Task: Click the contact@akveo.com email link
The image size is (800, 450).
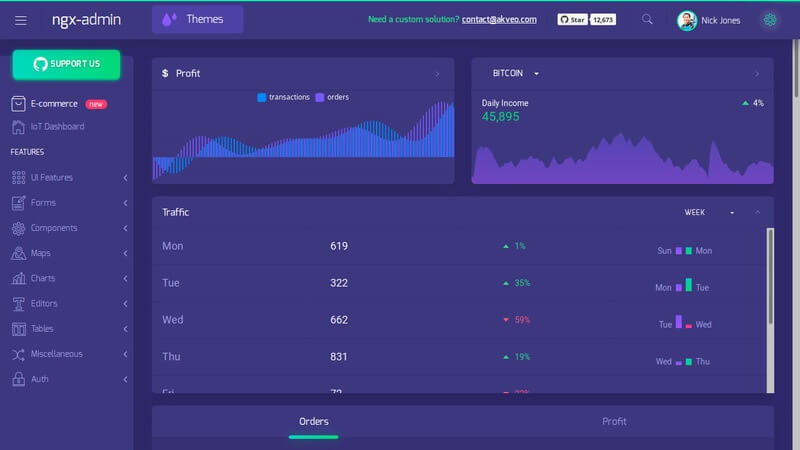Action: (500, 19)
